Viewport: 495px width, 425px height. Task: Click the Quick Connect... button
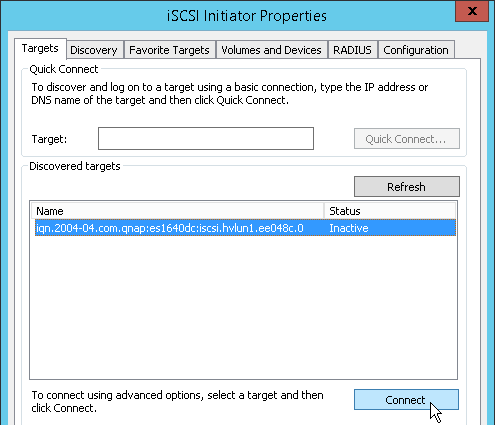407,139
